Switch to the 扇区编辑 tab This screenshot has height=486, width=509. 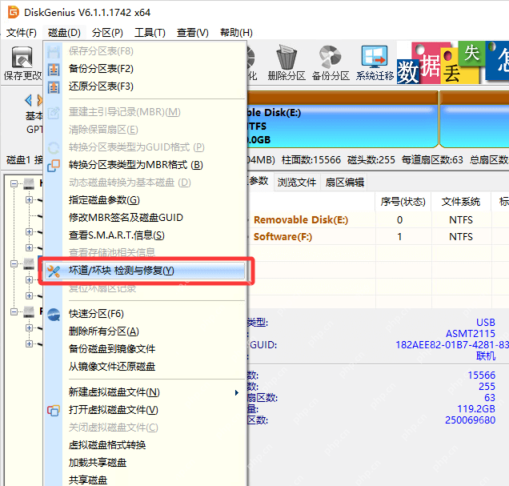(x=345, y=182)
